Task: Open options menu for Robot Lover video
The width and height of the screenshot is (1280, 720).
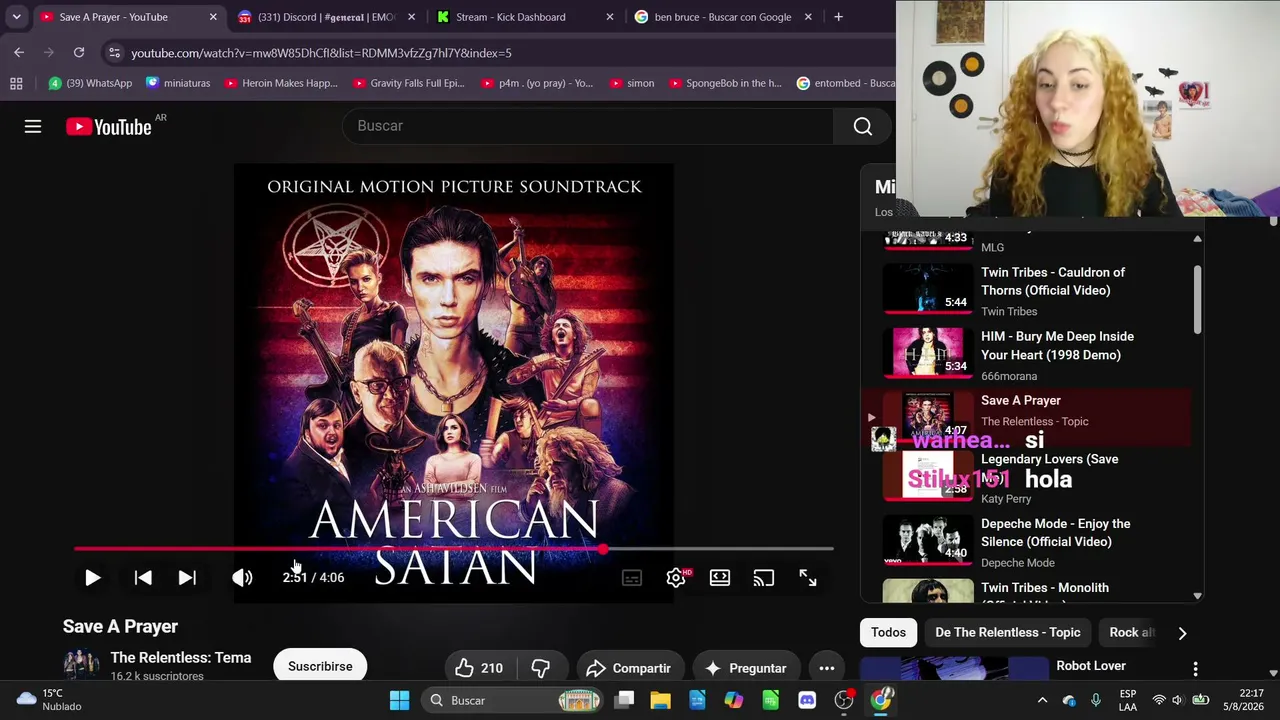Action: pyautogui.click(x=1195, y=669)
